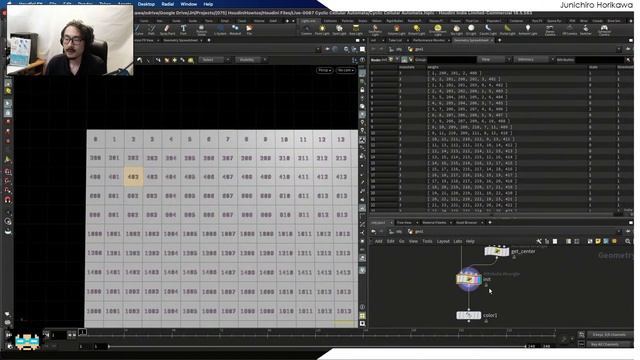This screenshot has width=640, height=360.
Task: Open the No cam dropdown in viewport
Action: click(x=345, y=70)
